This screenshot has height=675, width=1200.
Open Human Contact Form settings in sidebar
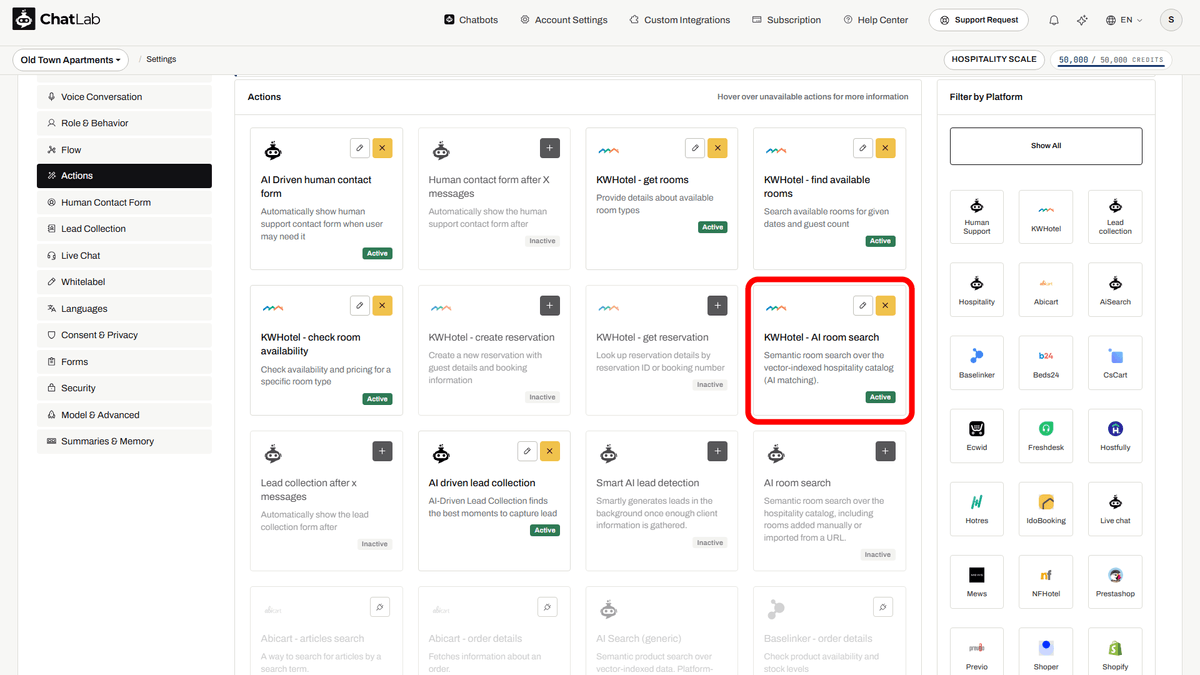click(124, 202)
